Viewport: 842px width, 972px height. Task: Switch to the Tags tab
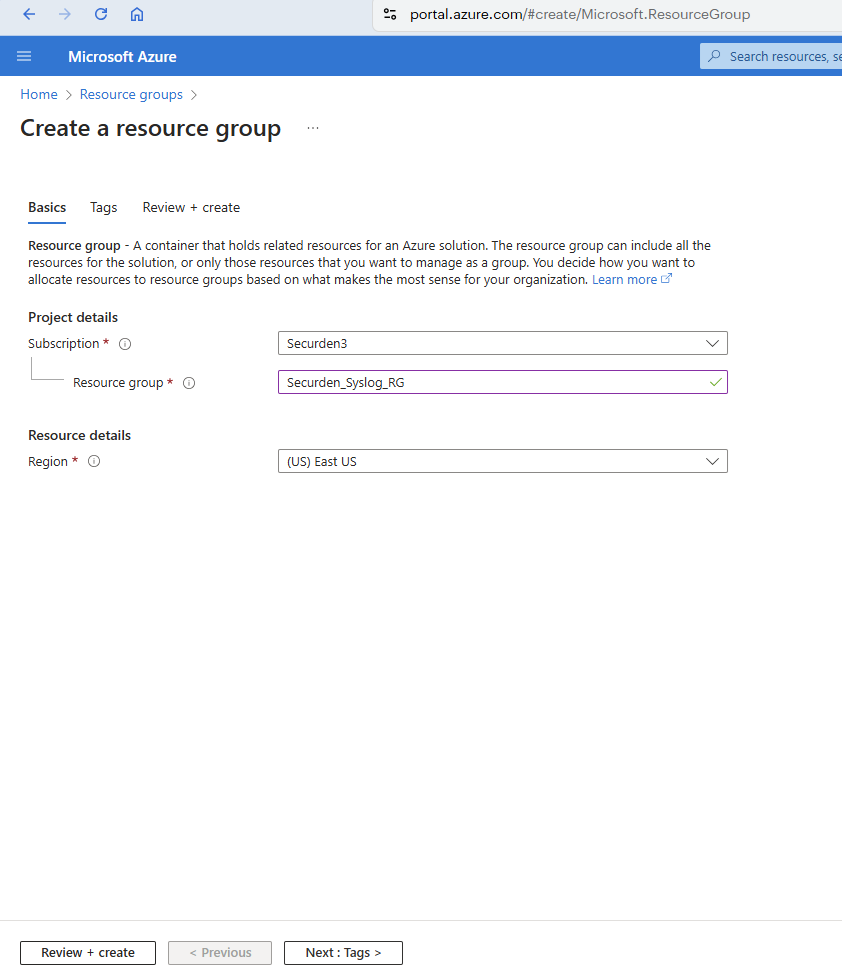pos(104,208)
